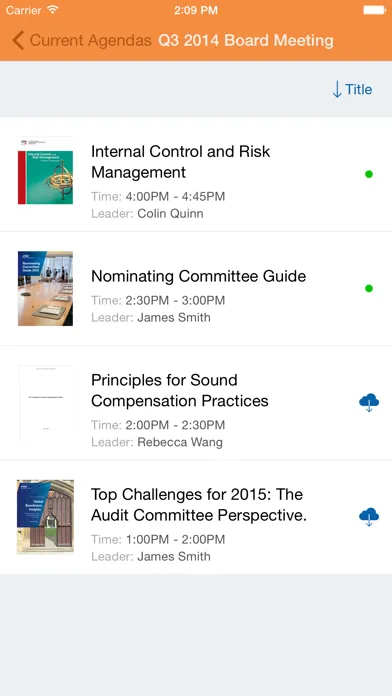Screen dimensions: 392x696
Task: Open Top Challenges for 2015 agenda item
Action: point(196,517)
